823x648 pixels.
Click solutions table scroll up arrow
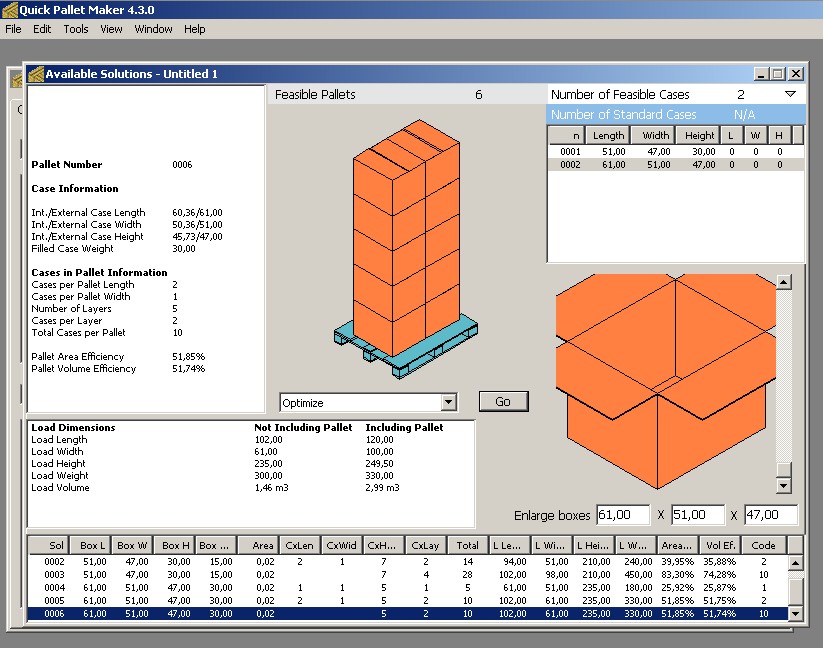(795, 563)
